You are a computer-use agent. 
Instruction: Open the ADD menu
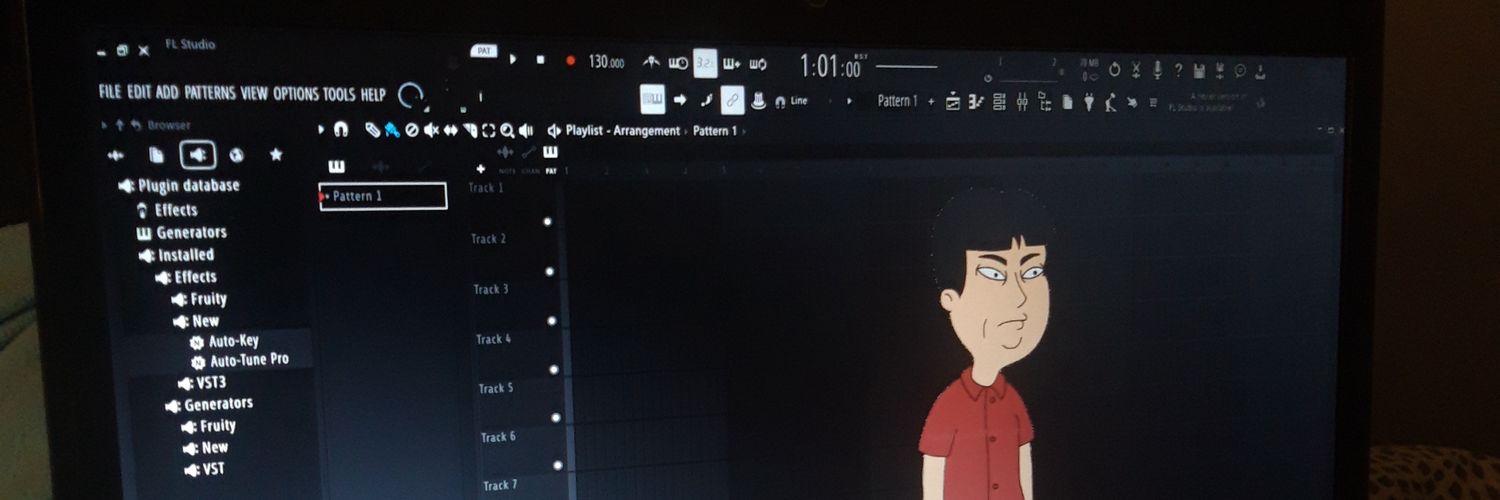[167, 92]
